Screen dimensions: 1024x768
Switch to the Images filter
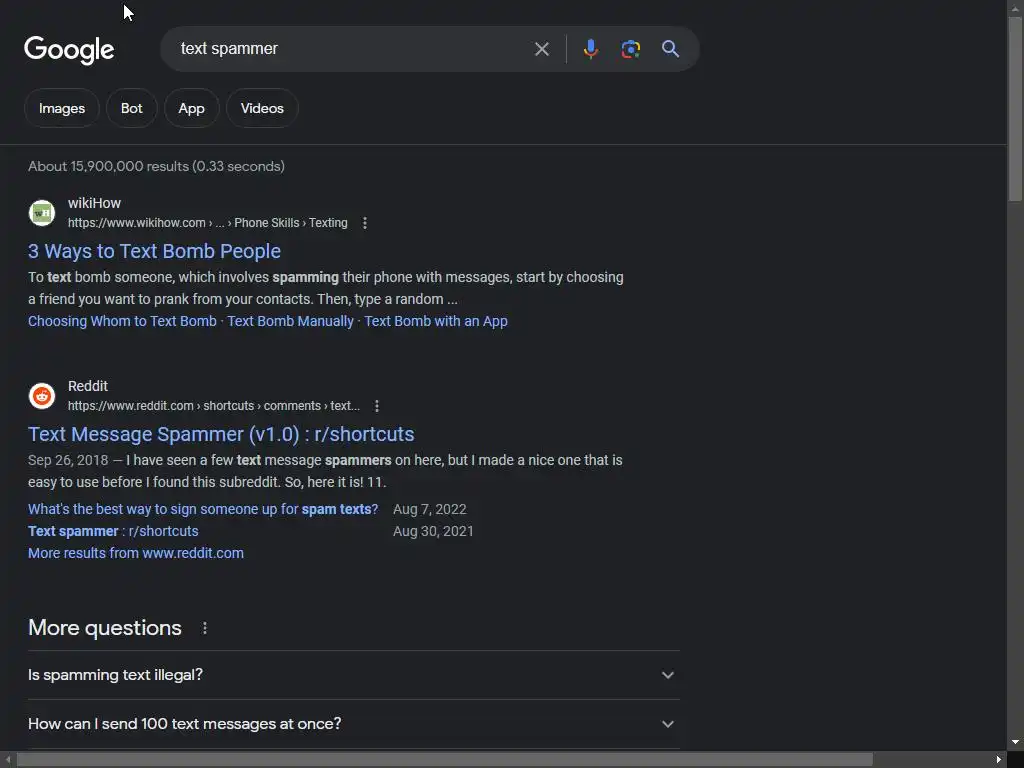point(61,108)
